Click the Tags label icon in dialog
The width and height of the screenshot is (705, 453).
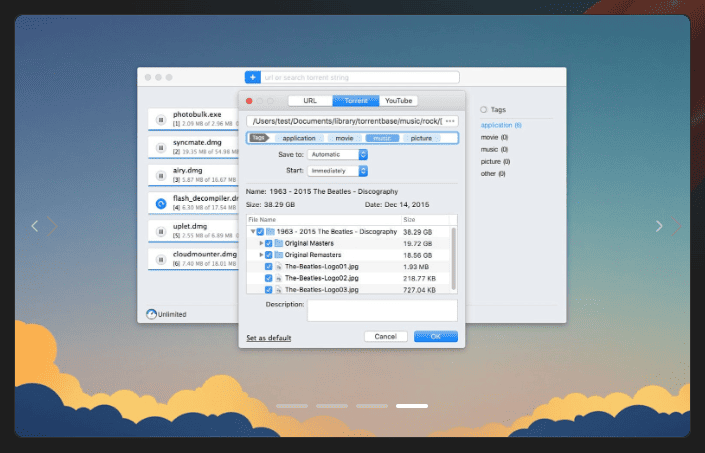(259, 138)
